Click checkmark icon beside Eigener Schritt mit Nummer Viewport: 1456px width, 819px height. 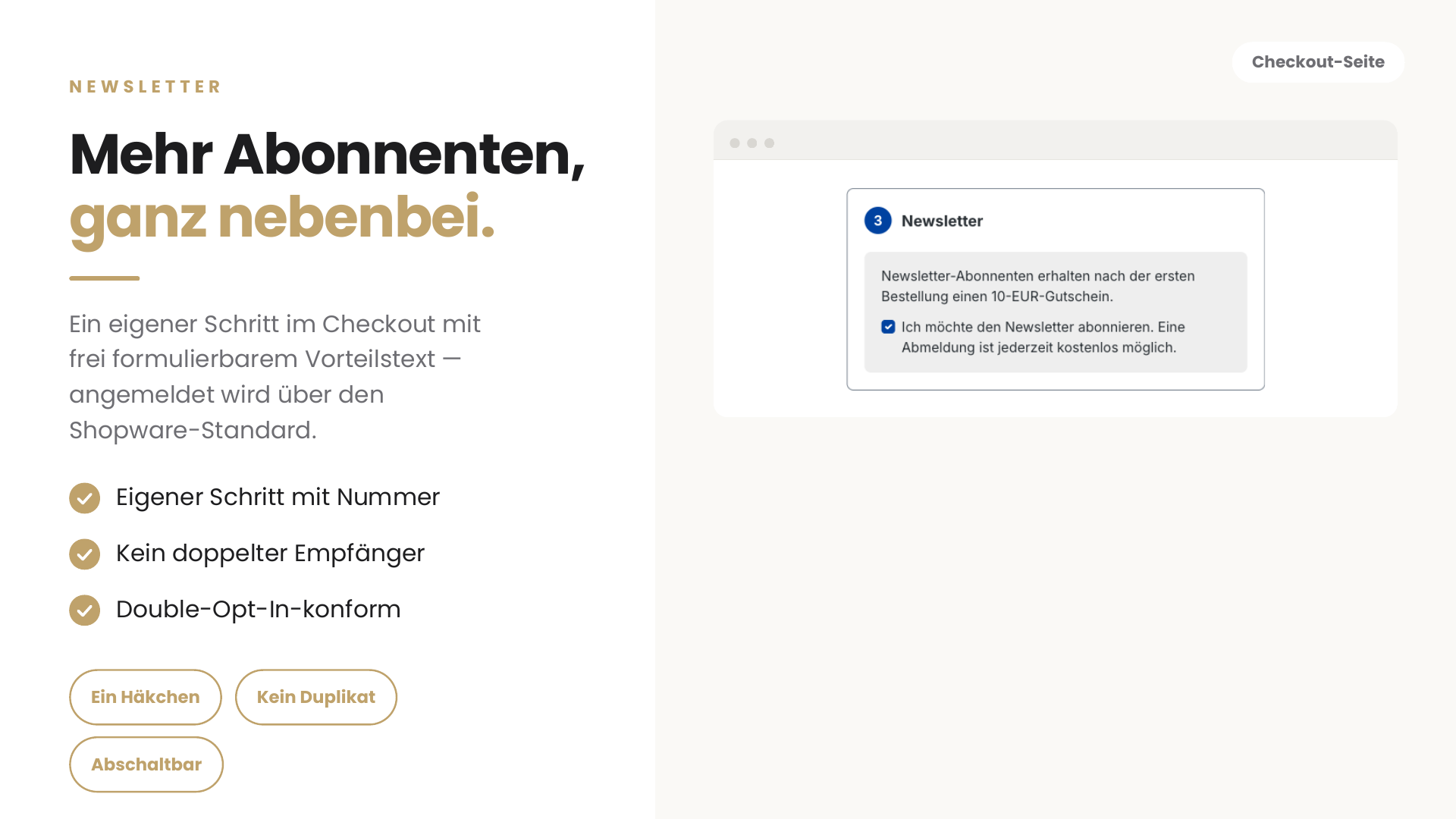(x=85, y=498)
